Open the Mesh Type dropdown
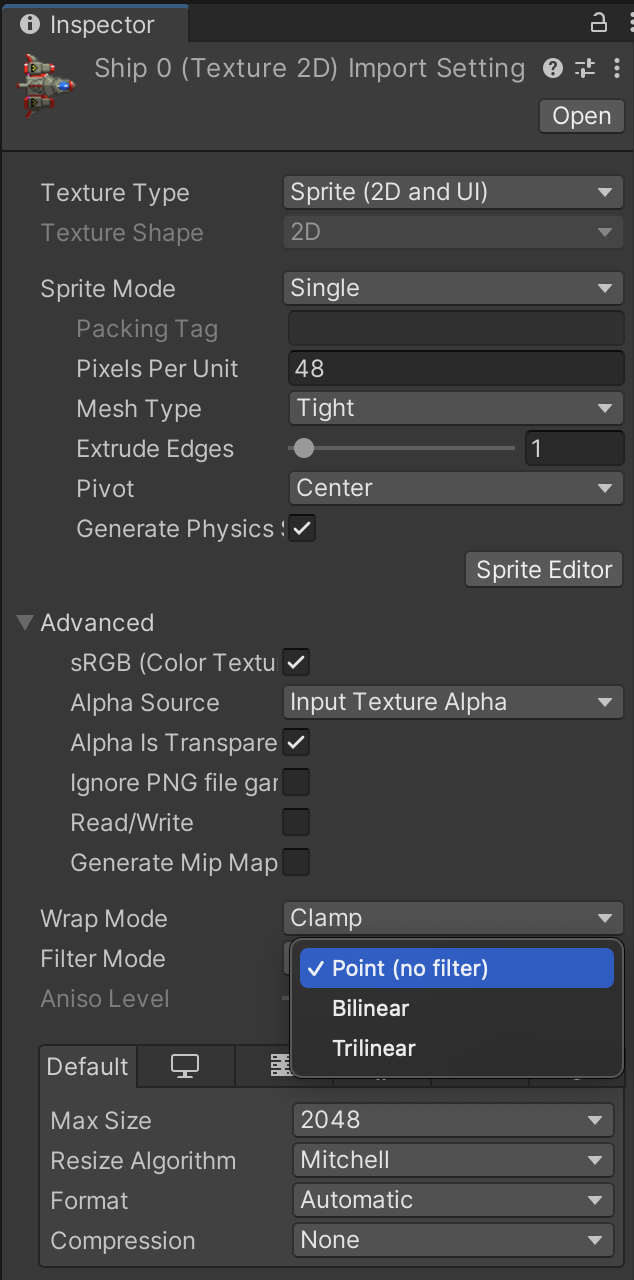634x1280 pixels. [x=456, y=408]
